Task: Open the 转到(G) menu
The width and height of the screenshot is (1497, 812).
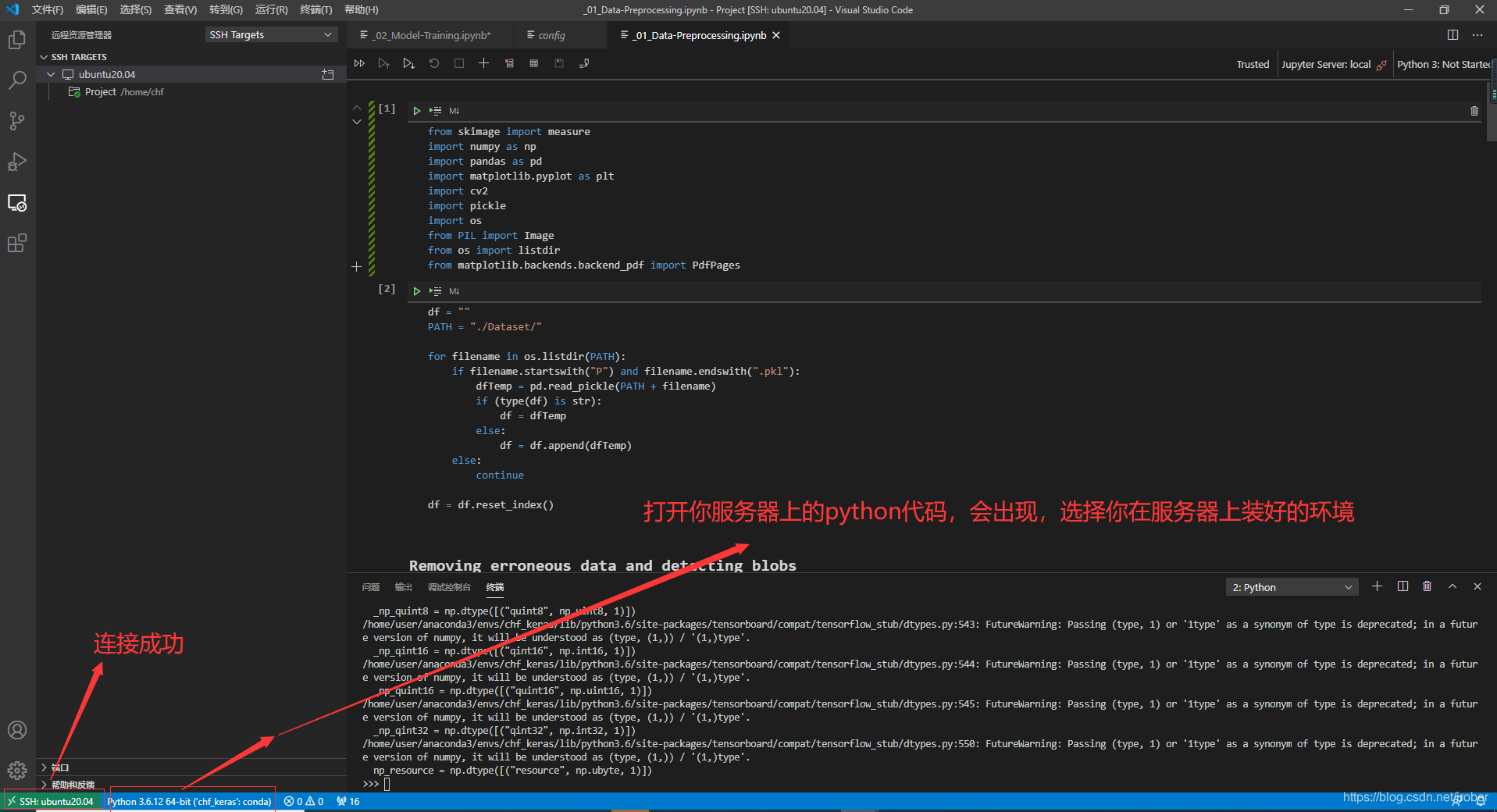Action: click(x=226, y=10)
